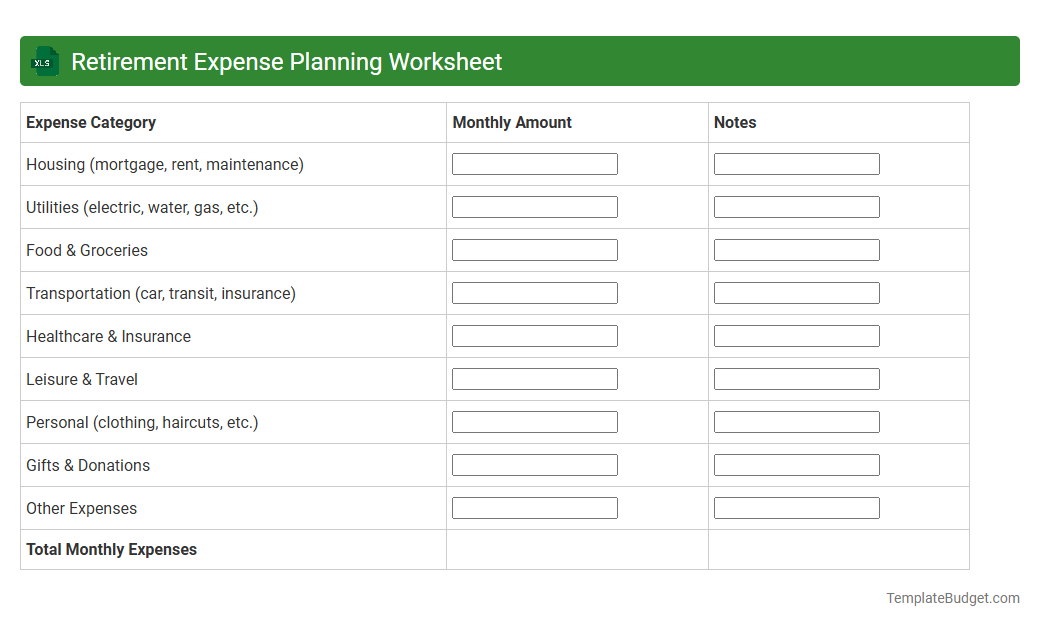This screenshot has height=627, width=1040.
Task: Select the Healthcare & Insurance notes field
Action: tap(796, 335)
